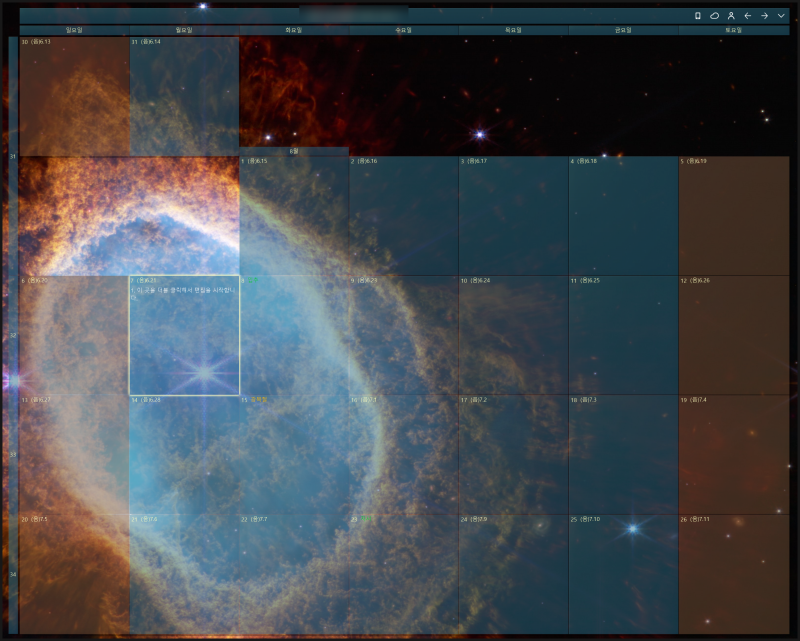Select Saturday day 19 cell

(x=734, y=455)
